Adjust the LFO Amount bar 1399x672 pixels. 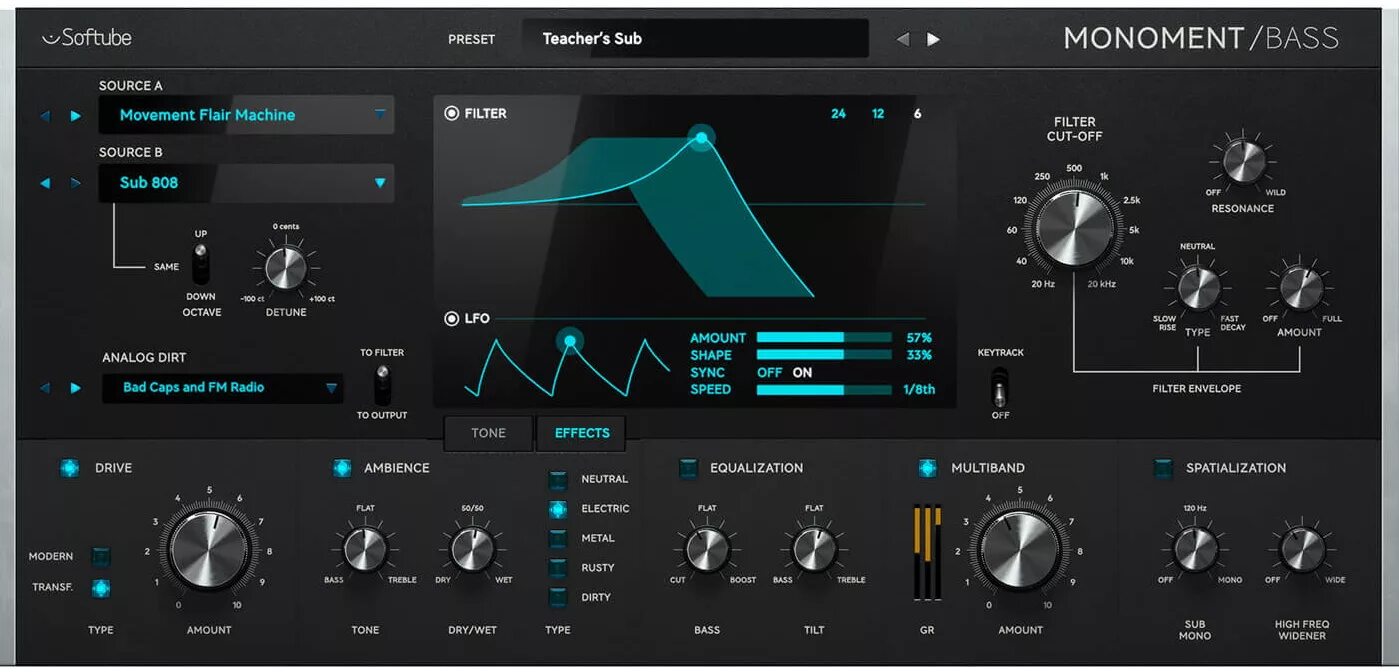point(824,338)
